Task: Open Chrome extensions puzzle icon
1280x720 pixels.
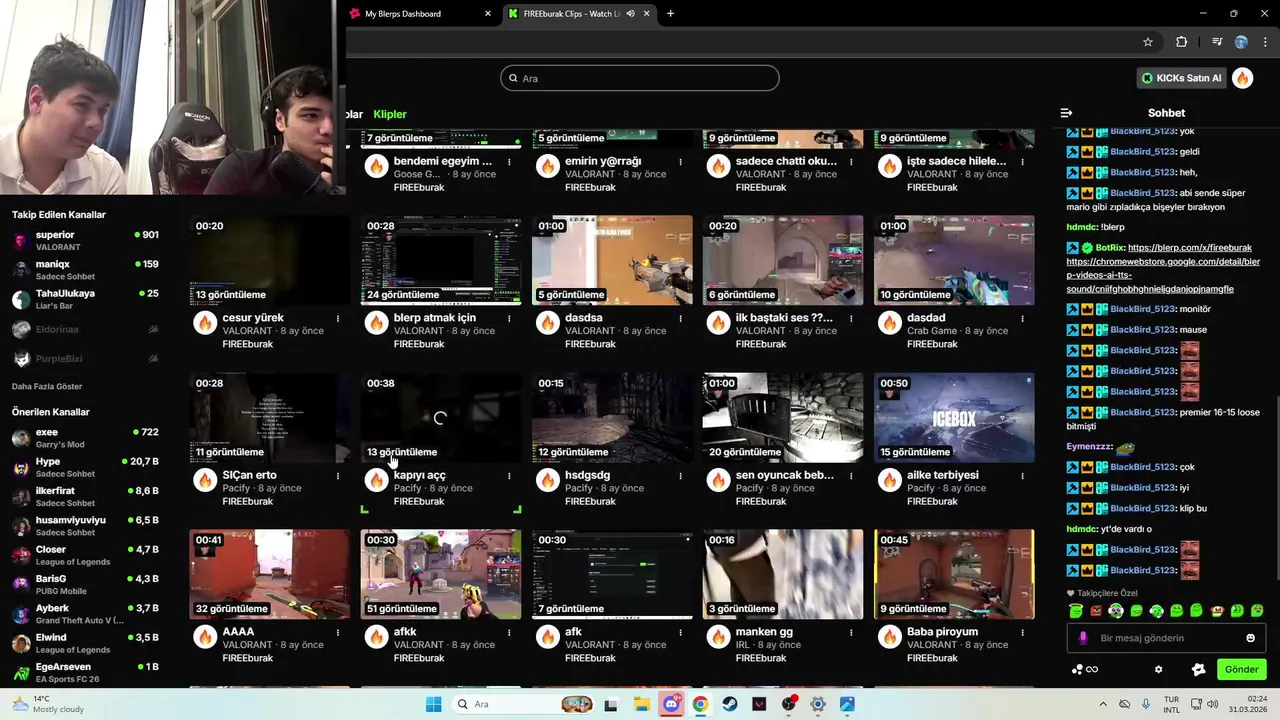Action: [x=1182, y=42]
